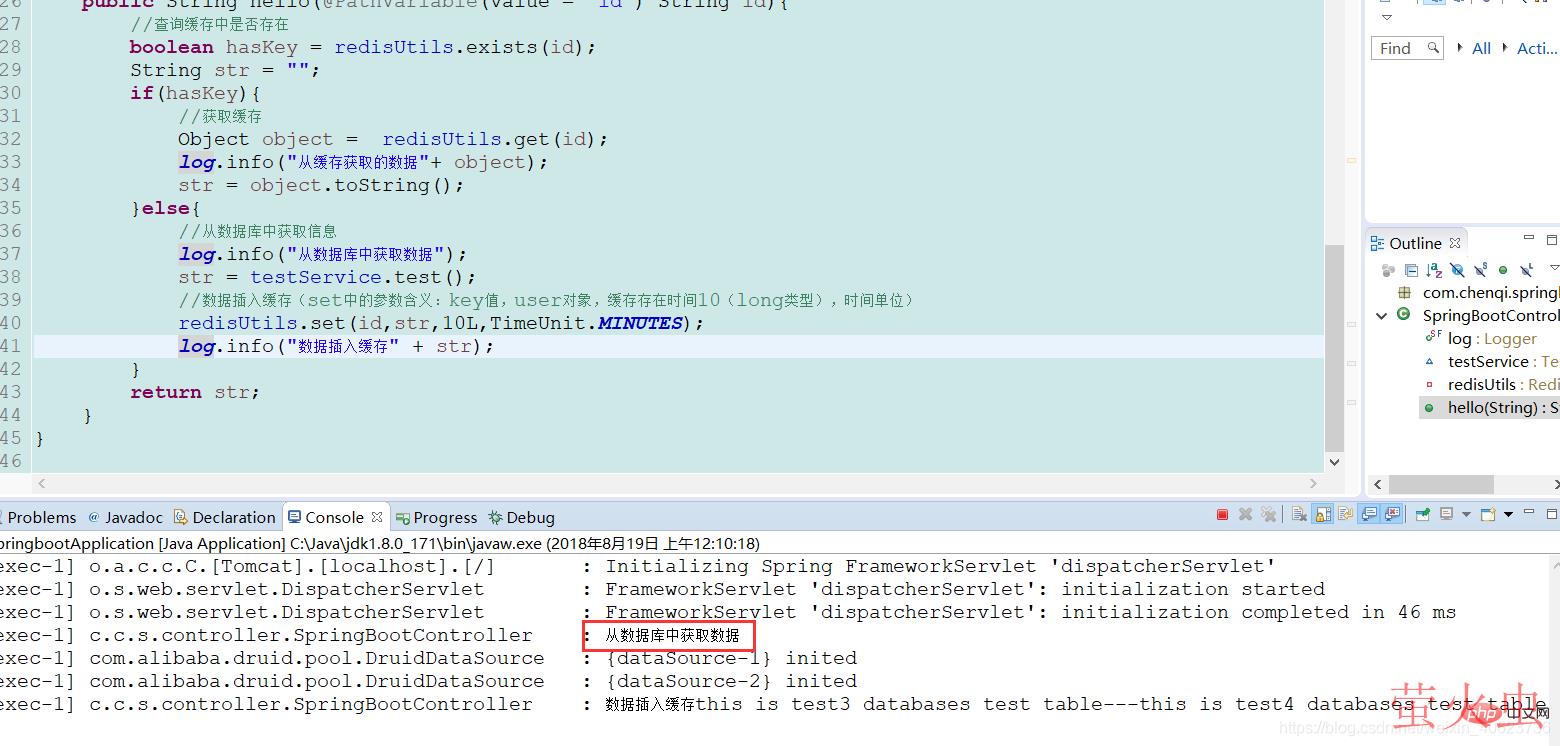This screenshot has height=746, width=1560.
Task: Click the Remove All Terminated Launches icon
Action: [x=1268, y=515]
